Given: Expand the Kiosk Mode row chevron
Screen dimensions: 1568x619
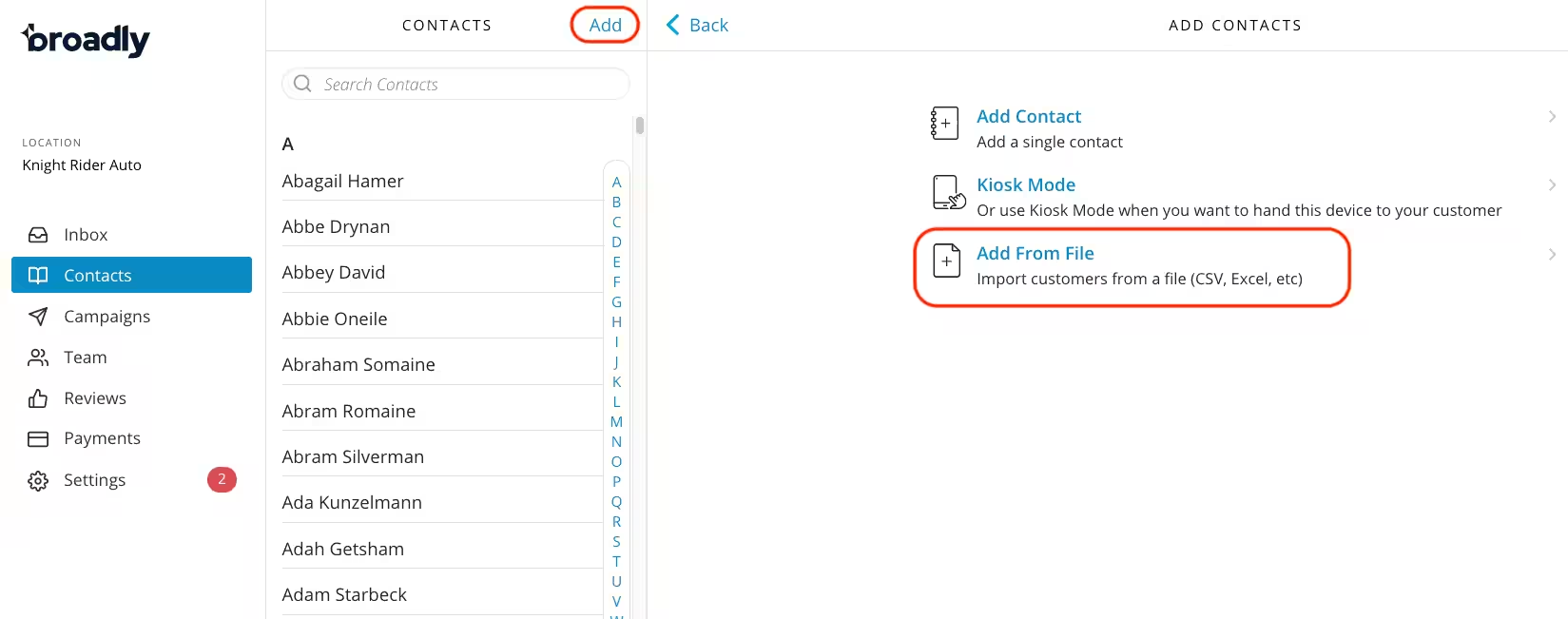Looking at the screenshot, I should click(x=1552, y=185).
